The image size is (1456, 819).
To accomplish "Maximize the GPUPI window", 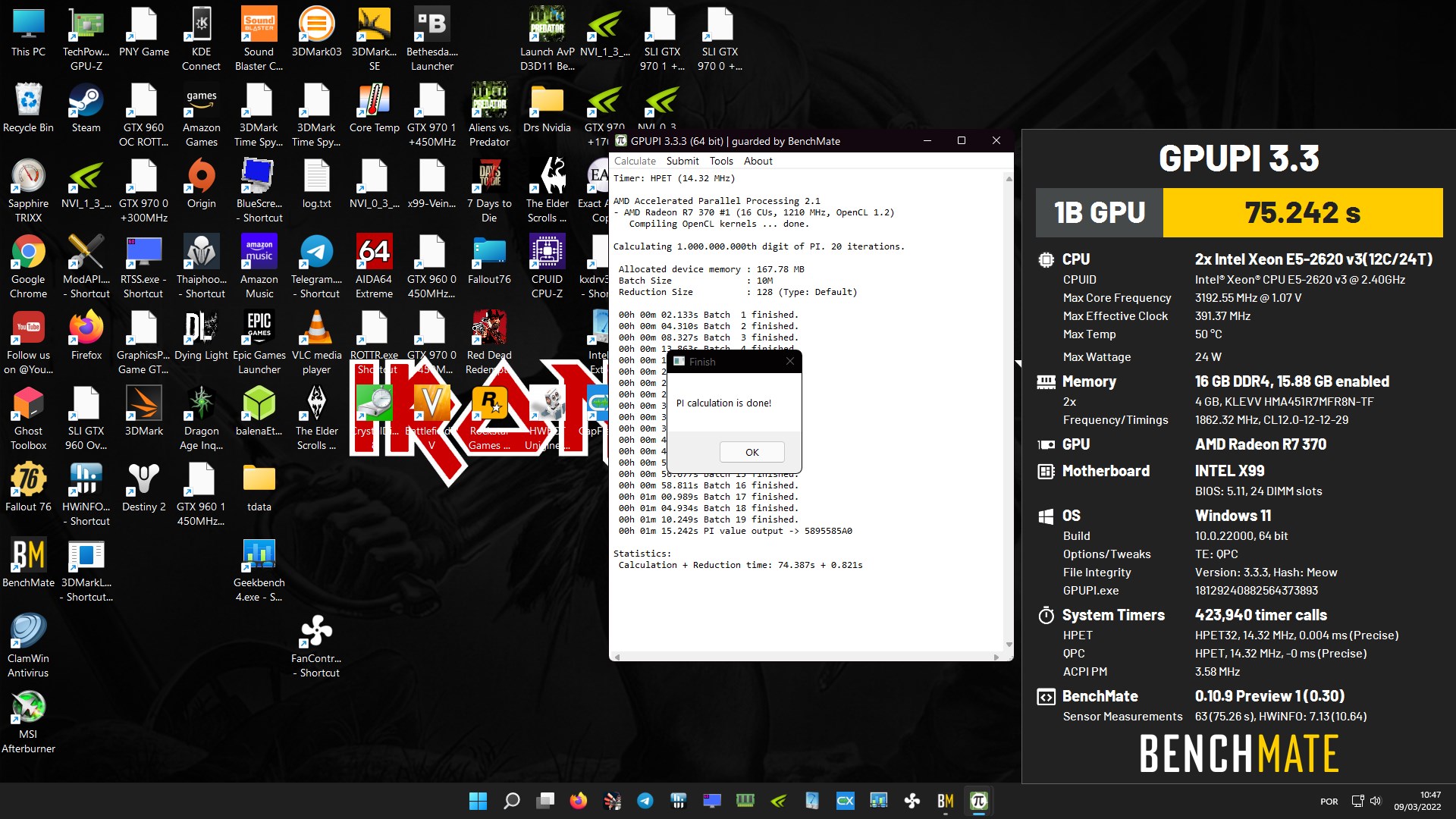I will tap(962, 140).
